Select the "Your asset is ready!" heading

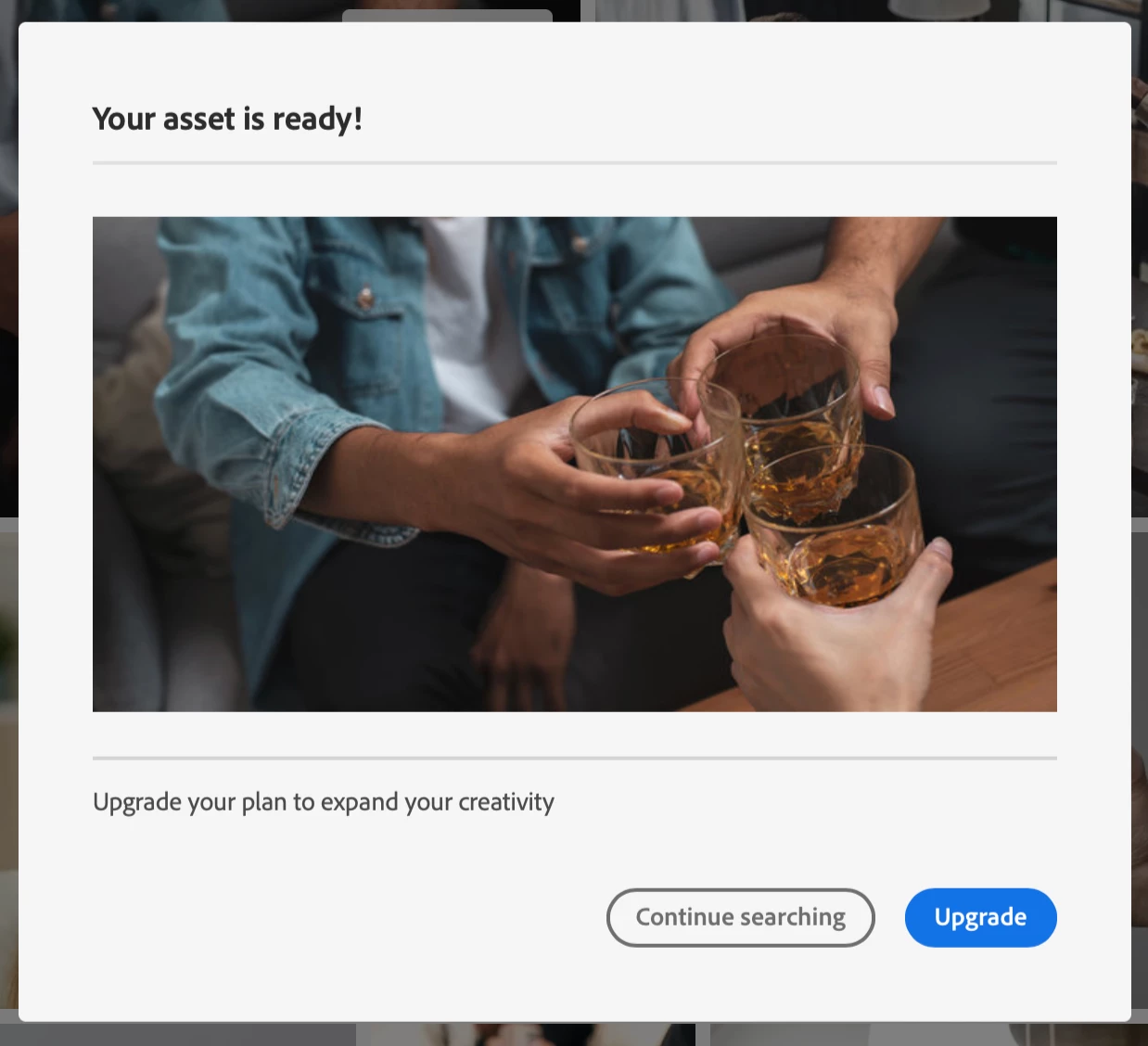click(227, 119)
